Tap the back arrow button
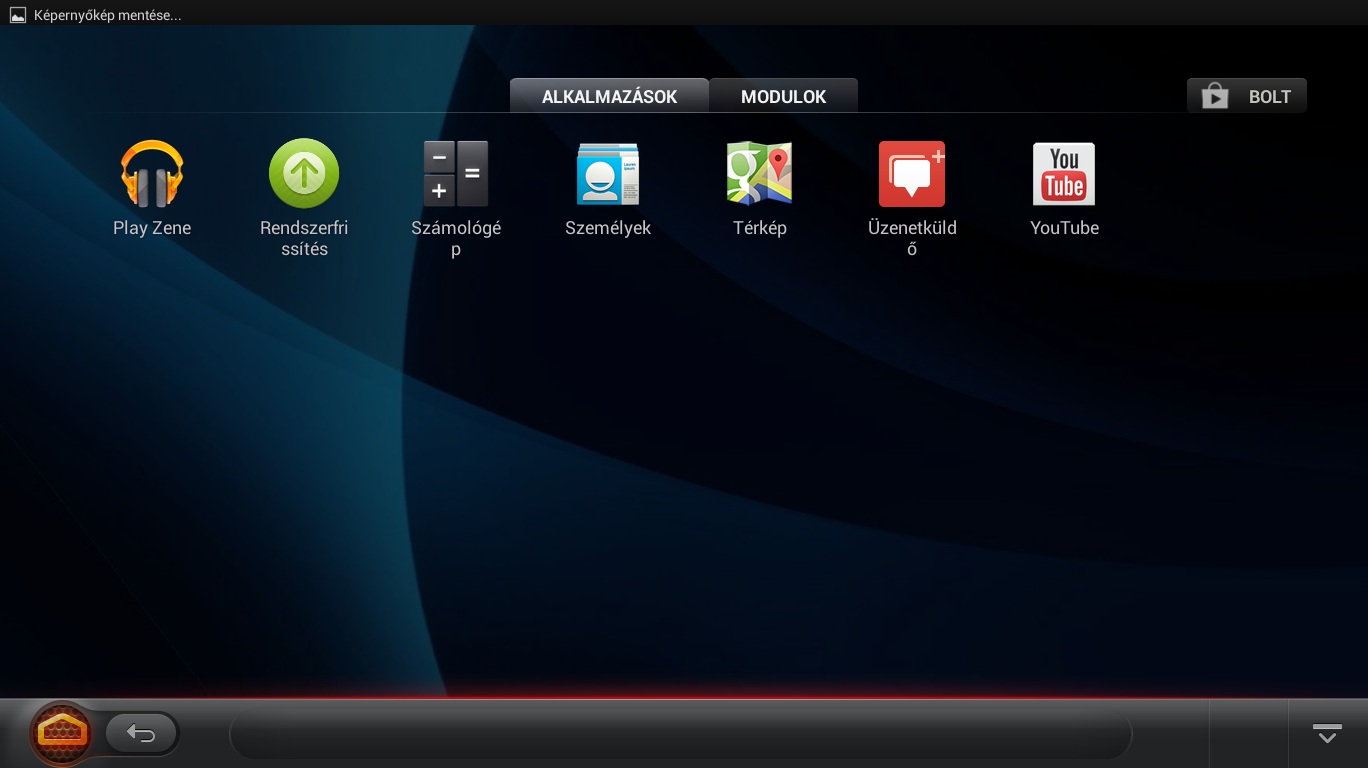The width and height of the screenshot is (1368, 768). [x=141, y=734]
